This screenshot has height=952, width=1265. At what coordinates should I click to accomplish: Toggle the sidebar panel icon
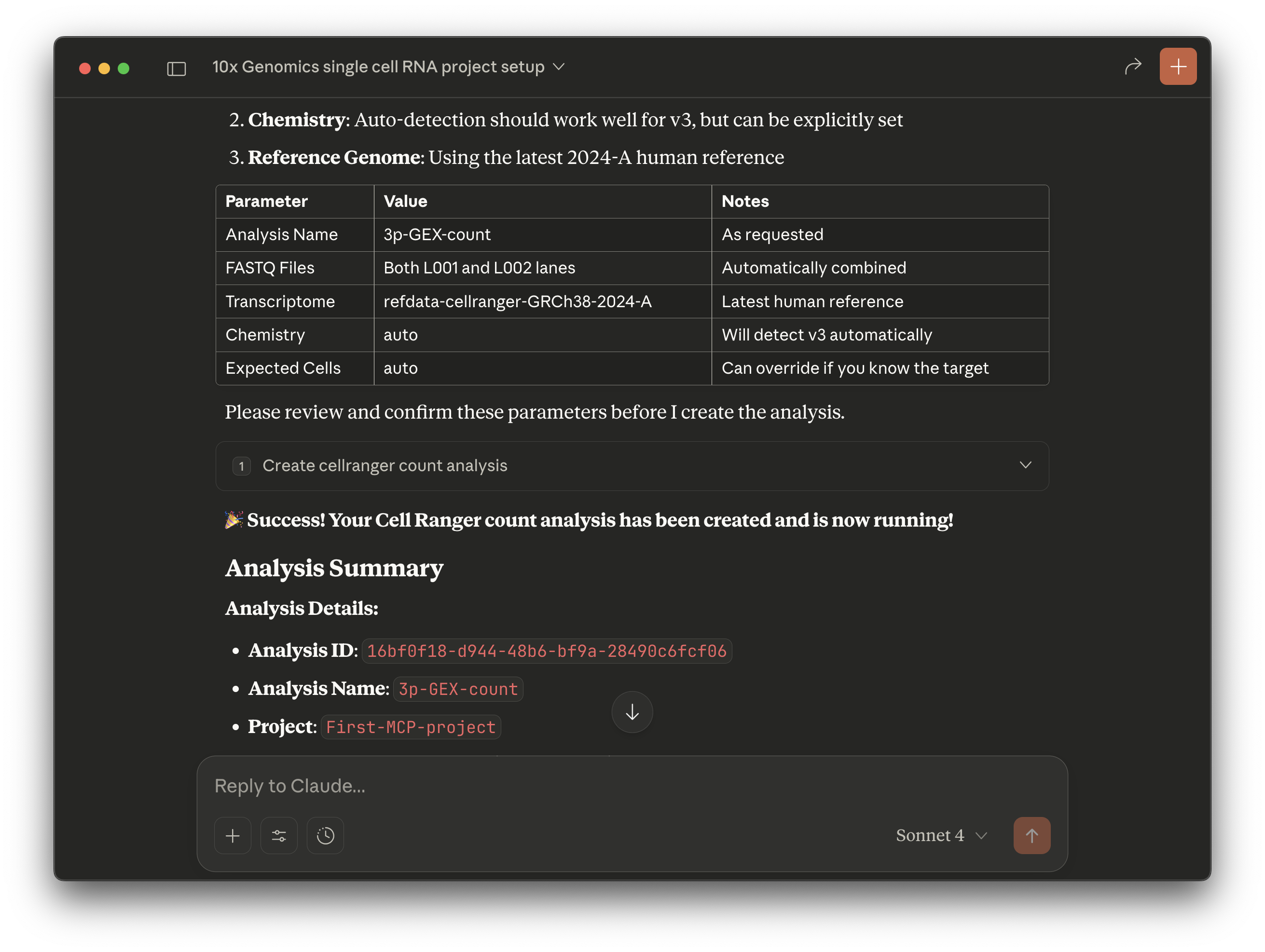pos(176,68)
